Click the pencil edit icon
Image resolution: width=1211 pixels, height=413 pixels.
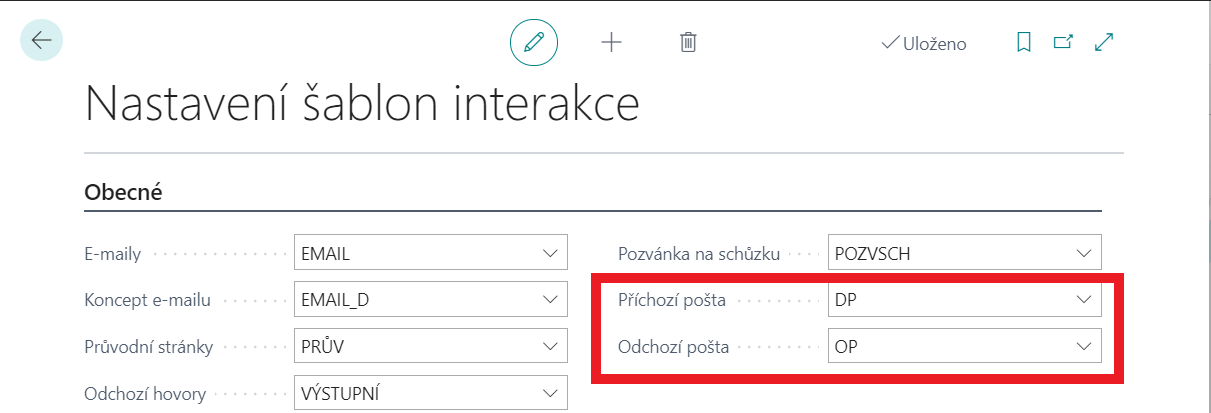[534, 42]
